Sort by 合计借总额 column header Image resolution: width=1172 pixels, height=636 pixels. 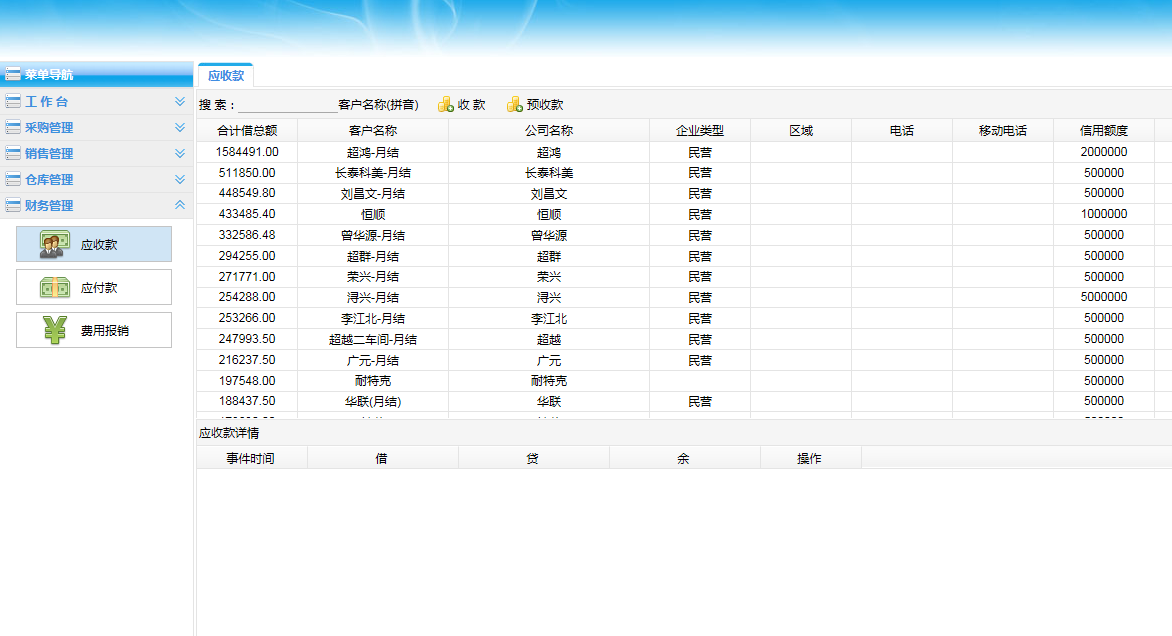(x=247, y=131)
